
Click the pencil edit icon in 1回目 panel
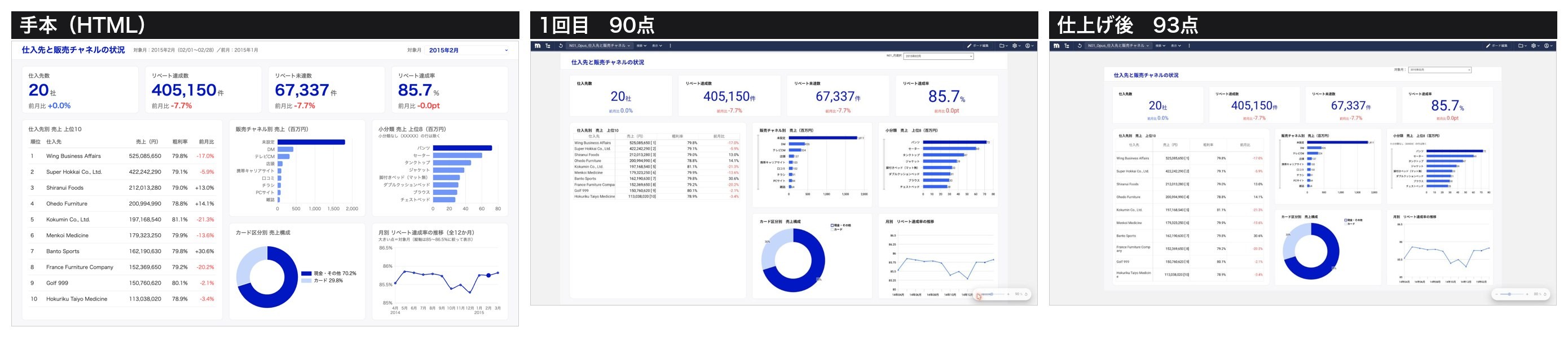pos(969,46)
